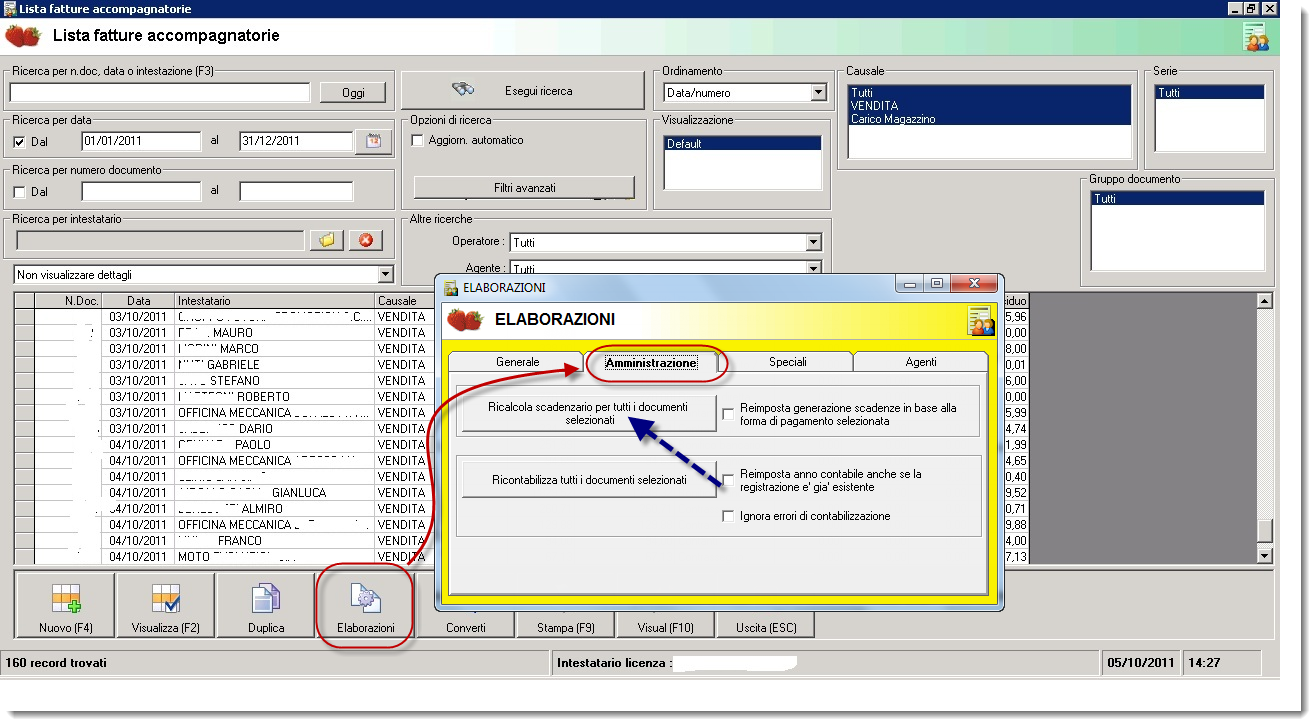The image size is (1316, 726).
Task: Open the calendar picker next to the date range
Action: pyautogui.click(x=373, y=141)
